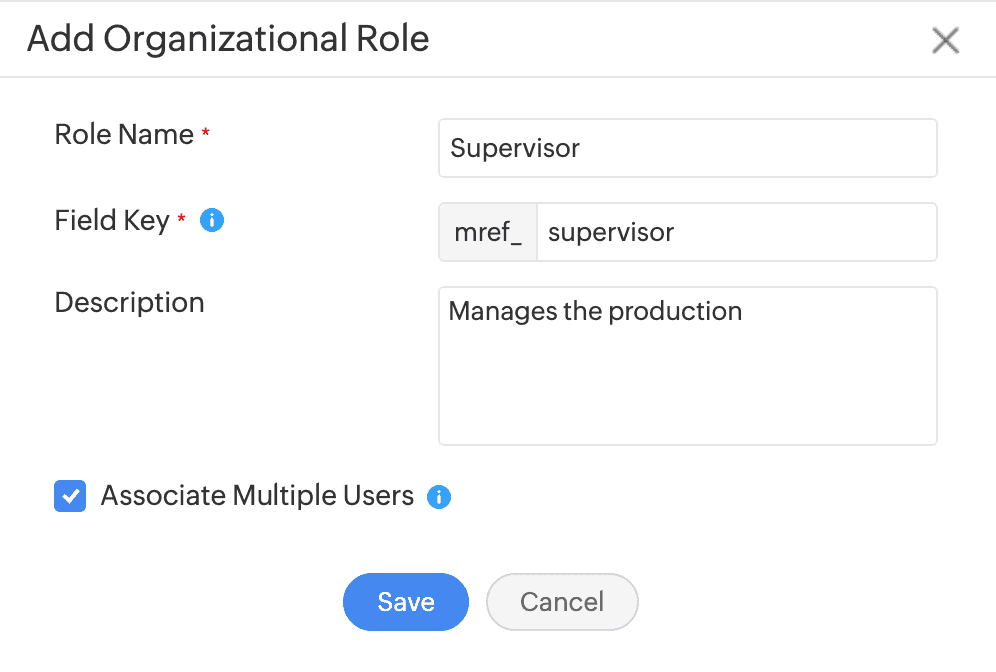
Task: Select the Role Name field showing Supervisor
Action: (x=687, y=147)
